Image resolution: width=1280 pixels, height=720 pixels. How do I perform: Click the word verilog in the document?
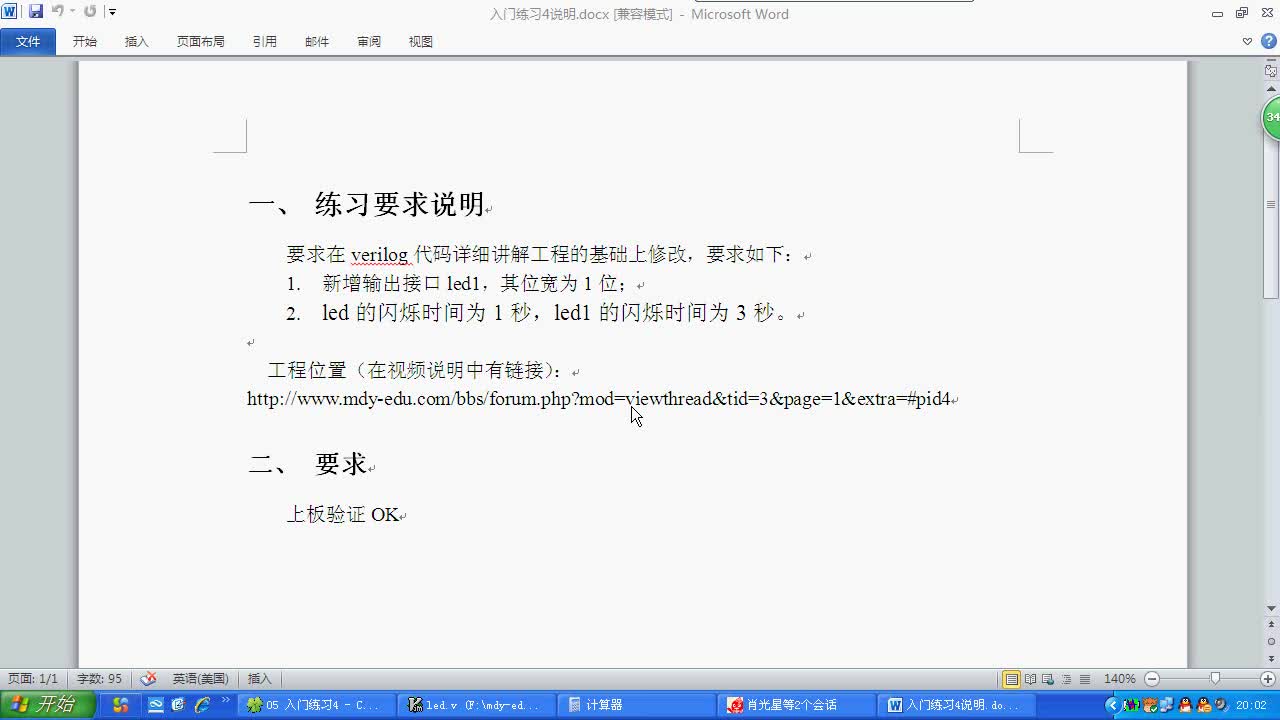click(x=380, y=255)
